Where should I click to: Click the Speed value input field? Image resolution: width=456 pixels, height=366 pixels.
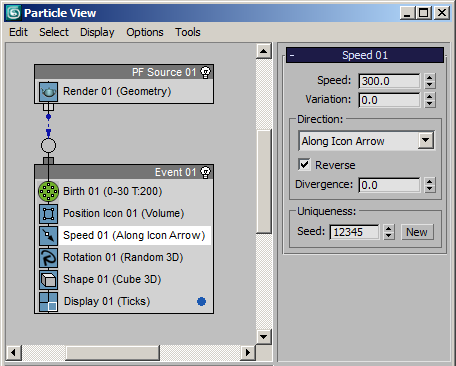[x=389, y=81]
